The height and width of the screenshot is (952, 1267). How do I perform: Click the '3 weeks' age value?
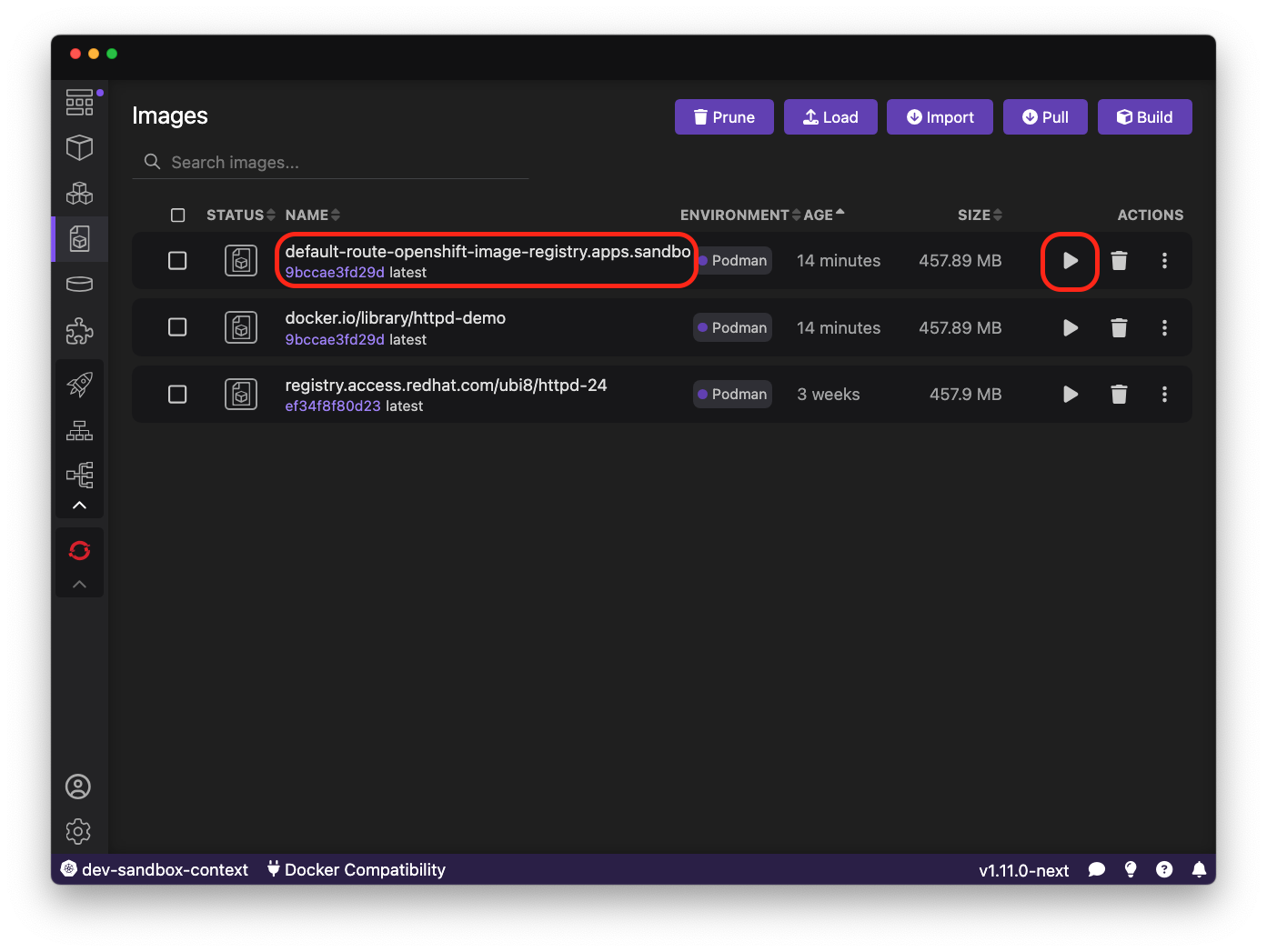[x=828, y=395]
